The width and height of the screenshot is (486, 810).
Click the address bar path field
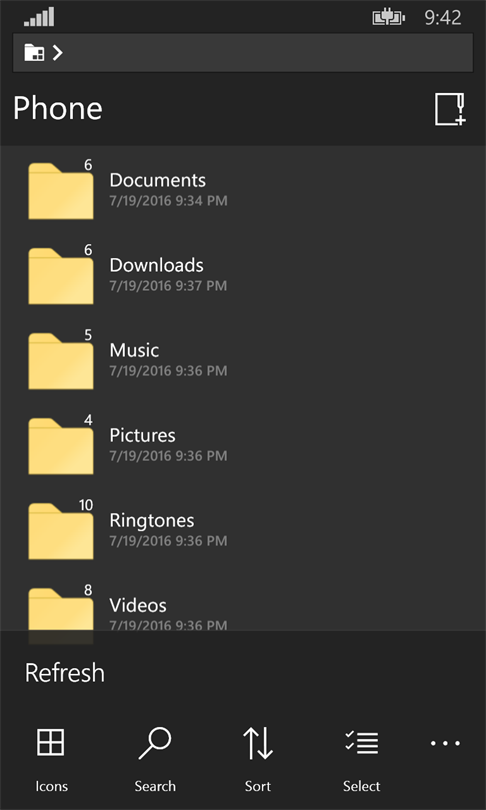(243, 53)
